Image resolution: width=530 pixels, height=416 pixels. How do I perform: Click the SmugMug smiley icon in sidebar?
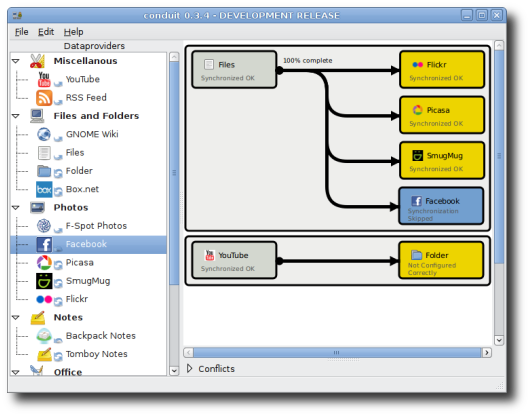[x=44, y=281]
